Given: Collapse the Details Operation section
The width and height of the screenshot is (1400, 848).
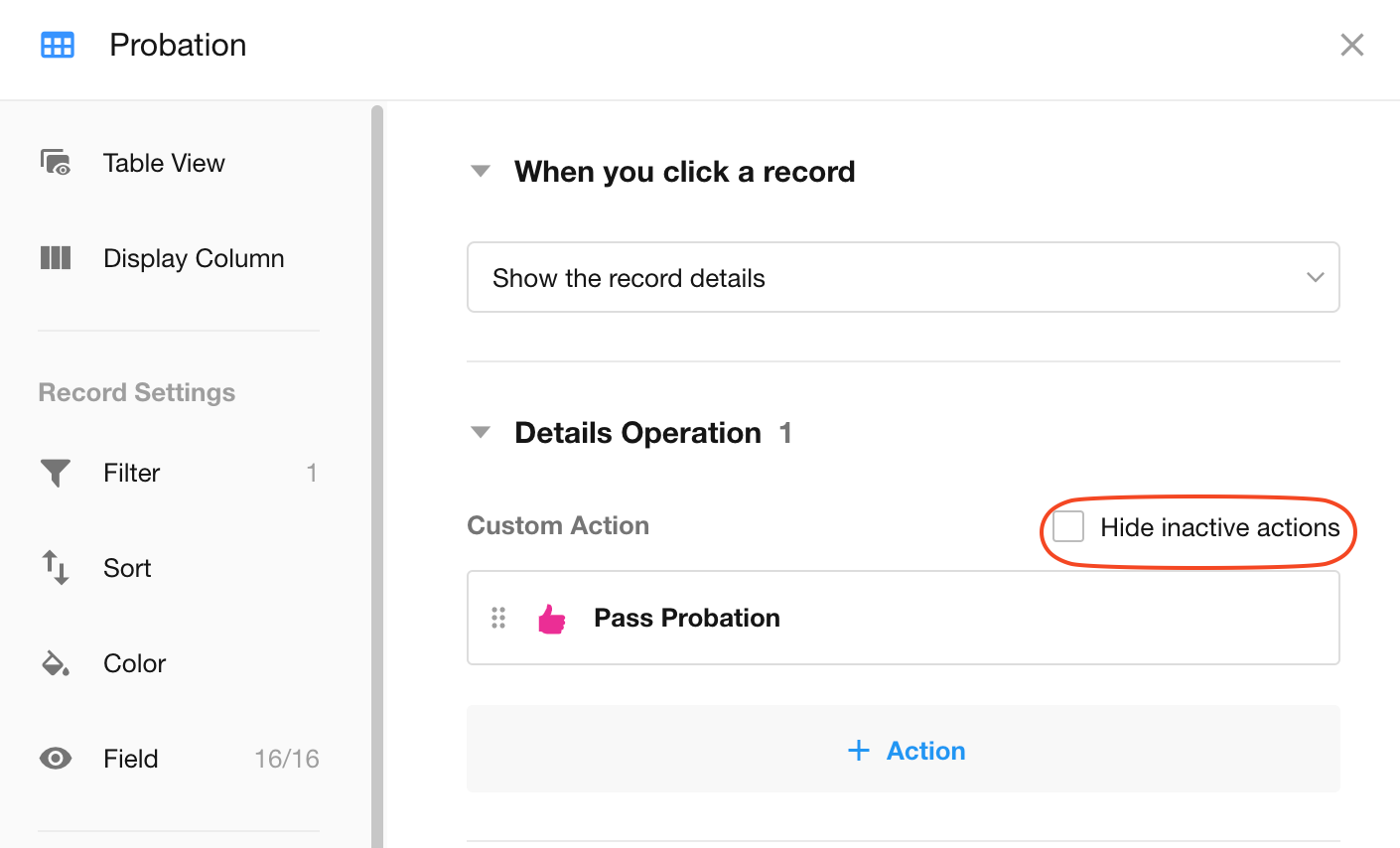Looking at the screenshot, I should [481, 433].
